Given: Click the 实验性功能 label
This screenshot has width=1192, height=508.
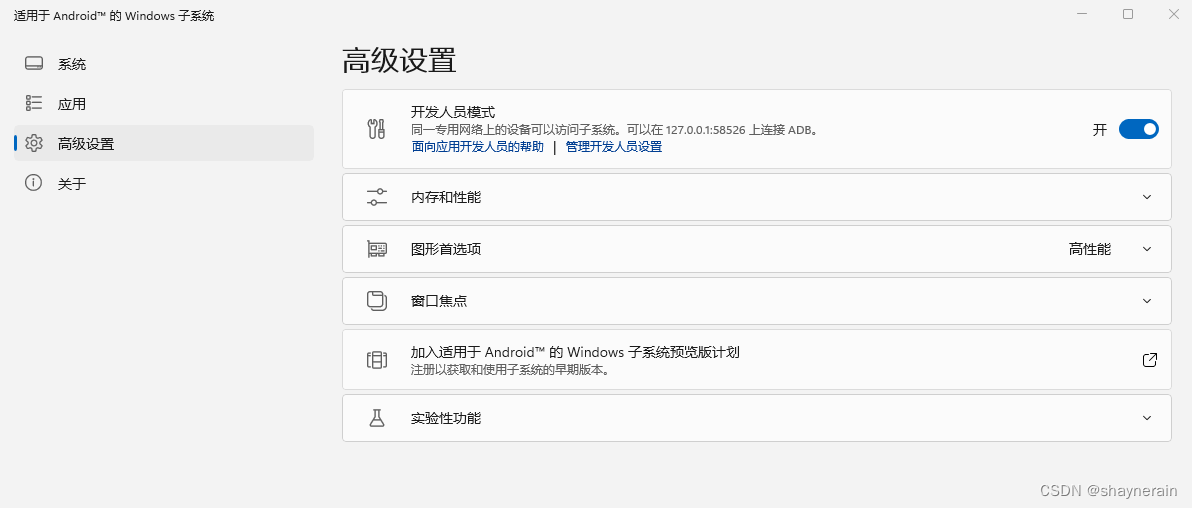Looking at the screenshot, I should click(445, 418).
